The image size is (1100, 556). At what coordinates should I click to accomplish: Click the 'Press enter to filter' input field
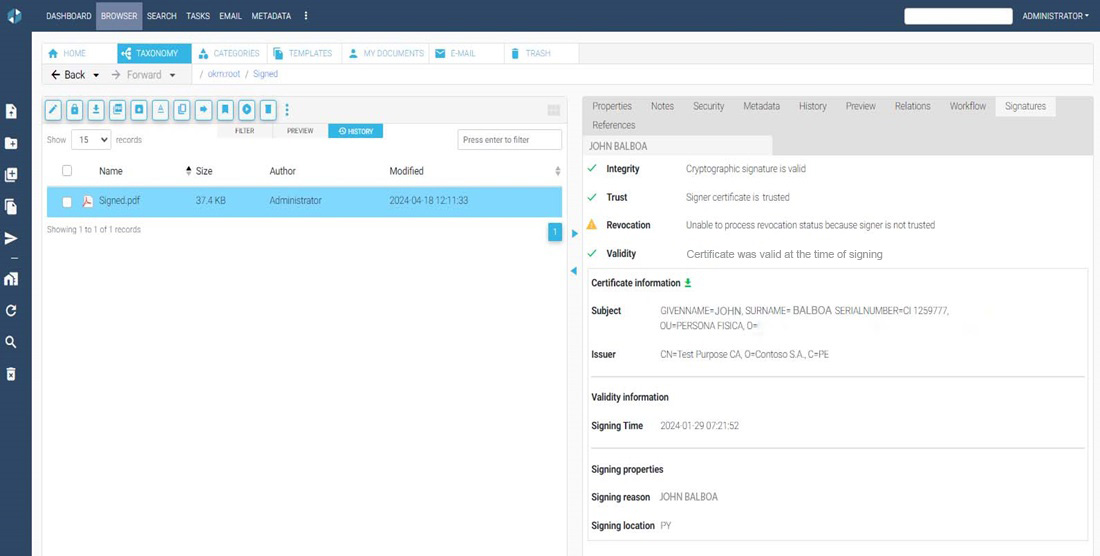click(509, 140)
